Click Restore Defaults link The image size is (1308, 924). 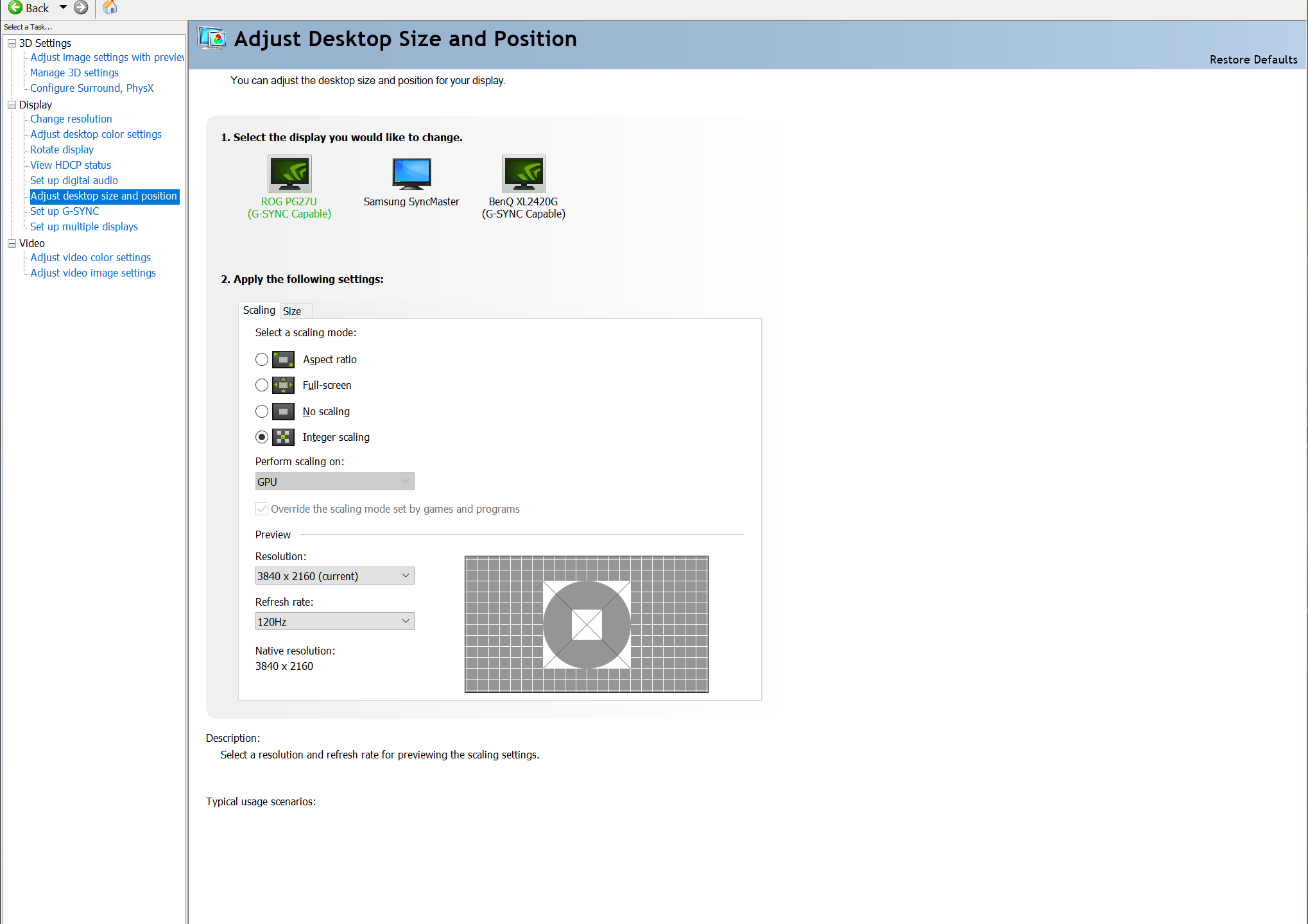pos(1253,60)
